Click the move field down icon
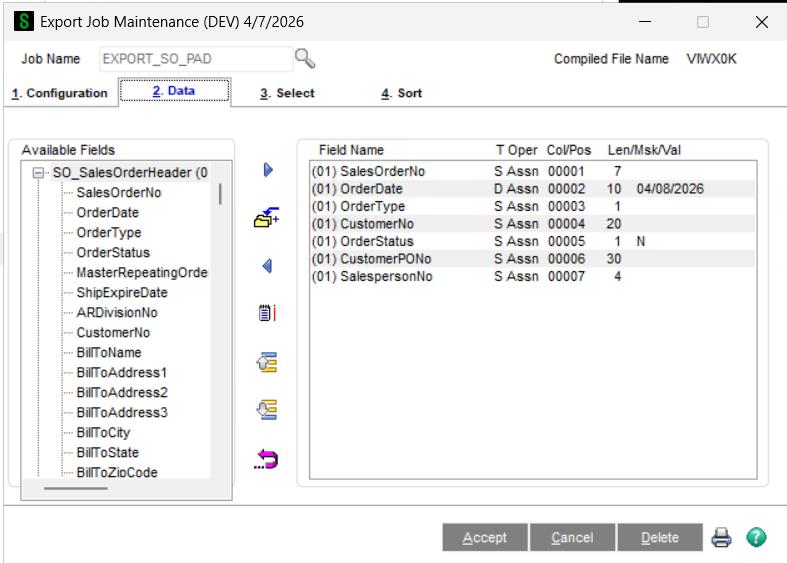Image resolution: width=787 pixels, height=563 pixels. tap(267, 410)
